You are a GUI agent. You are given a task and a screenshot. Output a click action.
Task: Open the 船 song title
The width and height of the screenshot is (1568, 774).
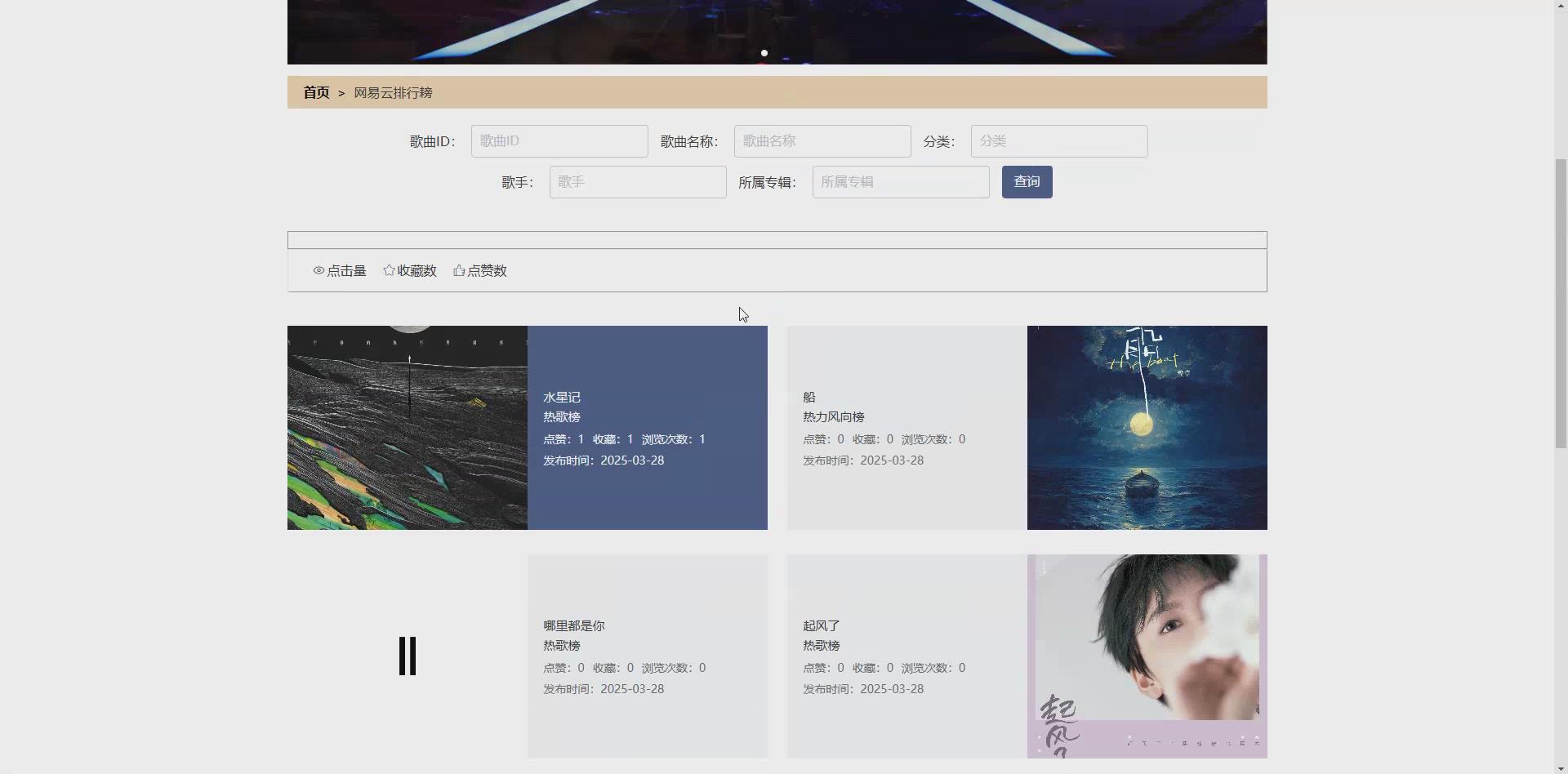pyautogui.click(x=809, y=398)
